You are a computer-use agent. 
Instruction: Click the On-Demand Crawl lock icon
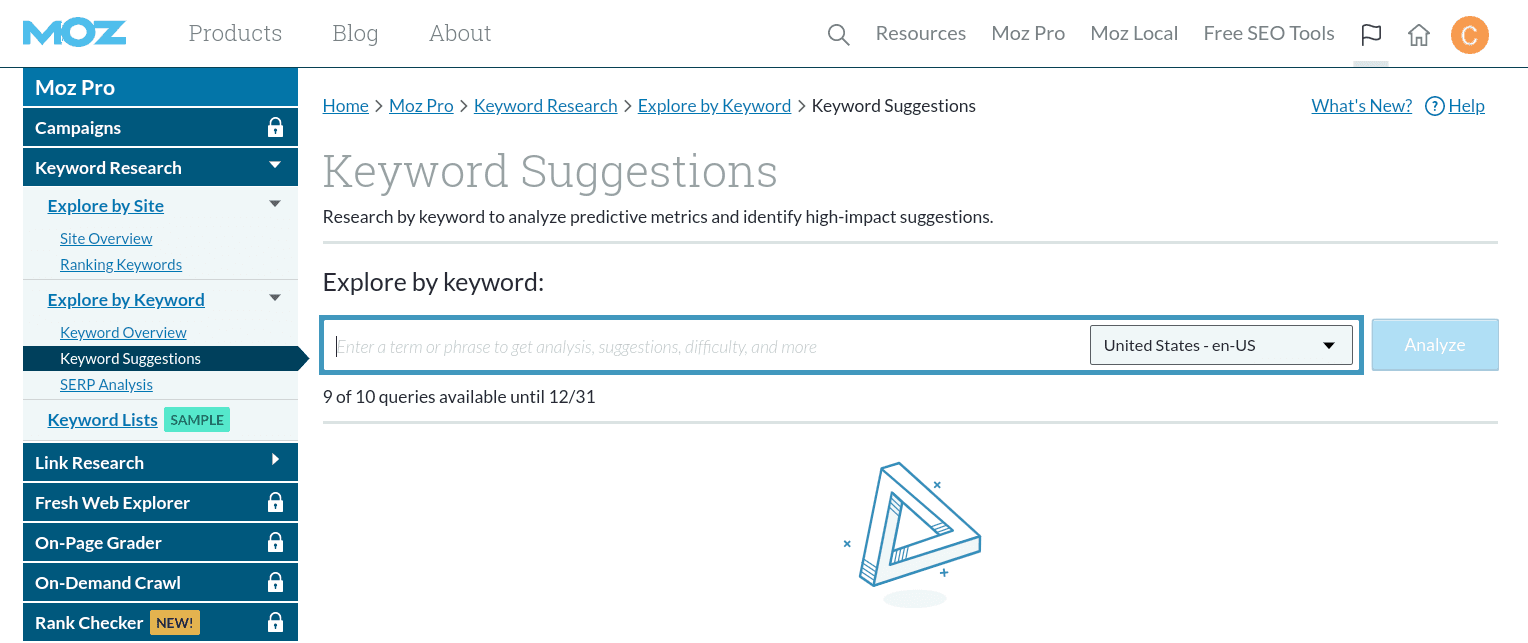[276, 582]
